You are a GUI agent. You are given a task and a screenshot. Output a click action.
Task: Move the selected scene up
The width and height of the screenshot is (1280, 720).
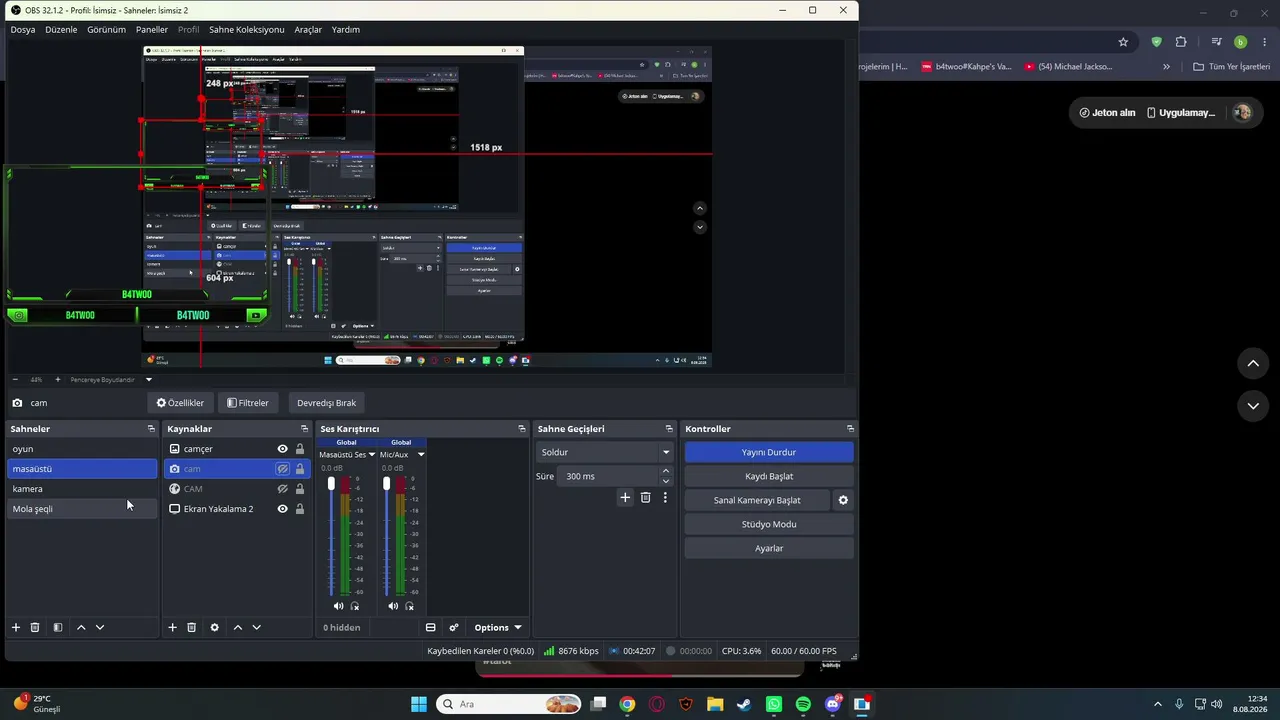click(x=81, y=628)
